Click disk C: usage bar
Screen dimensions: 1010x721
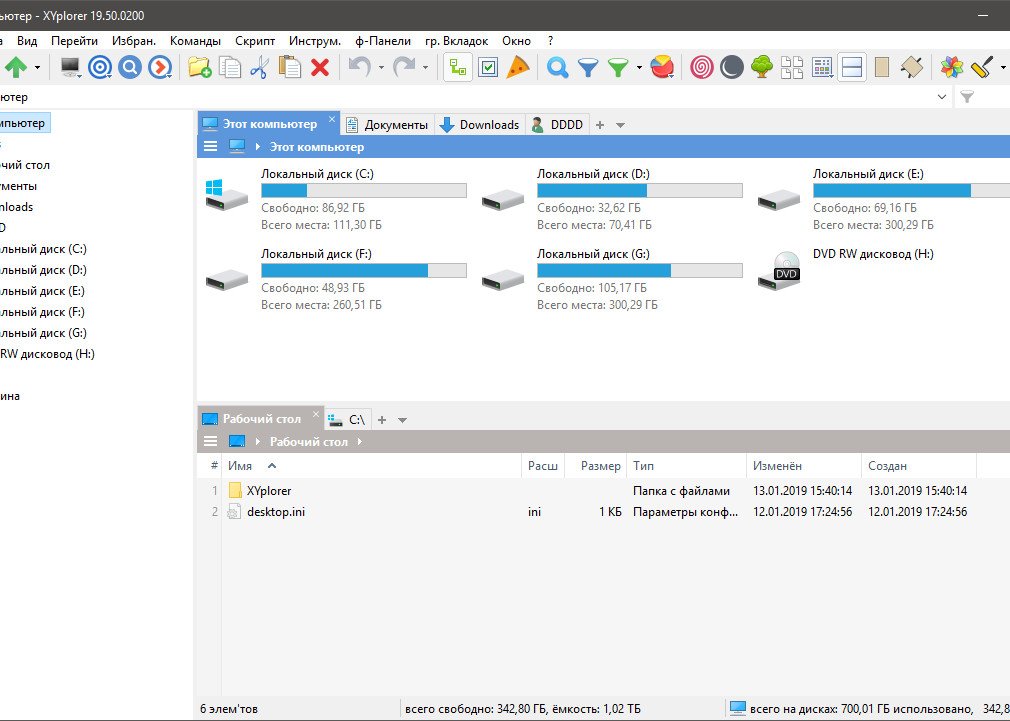point(364,190)
